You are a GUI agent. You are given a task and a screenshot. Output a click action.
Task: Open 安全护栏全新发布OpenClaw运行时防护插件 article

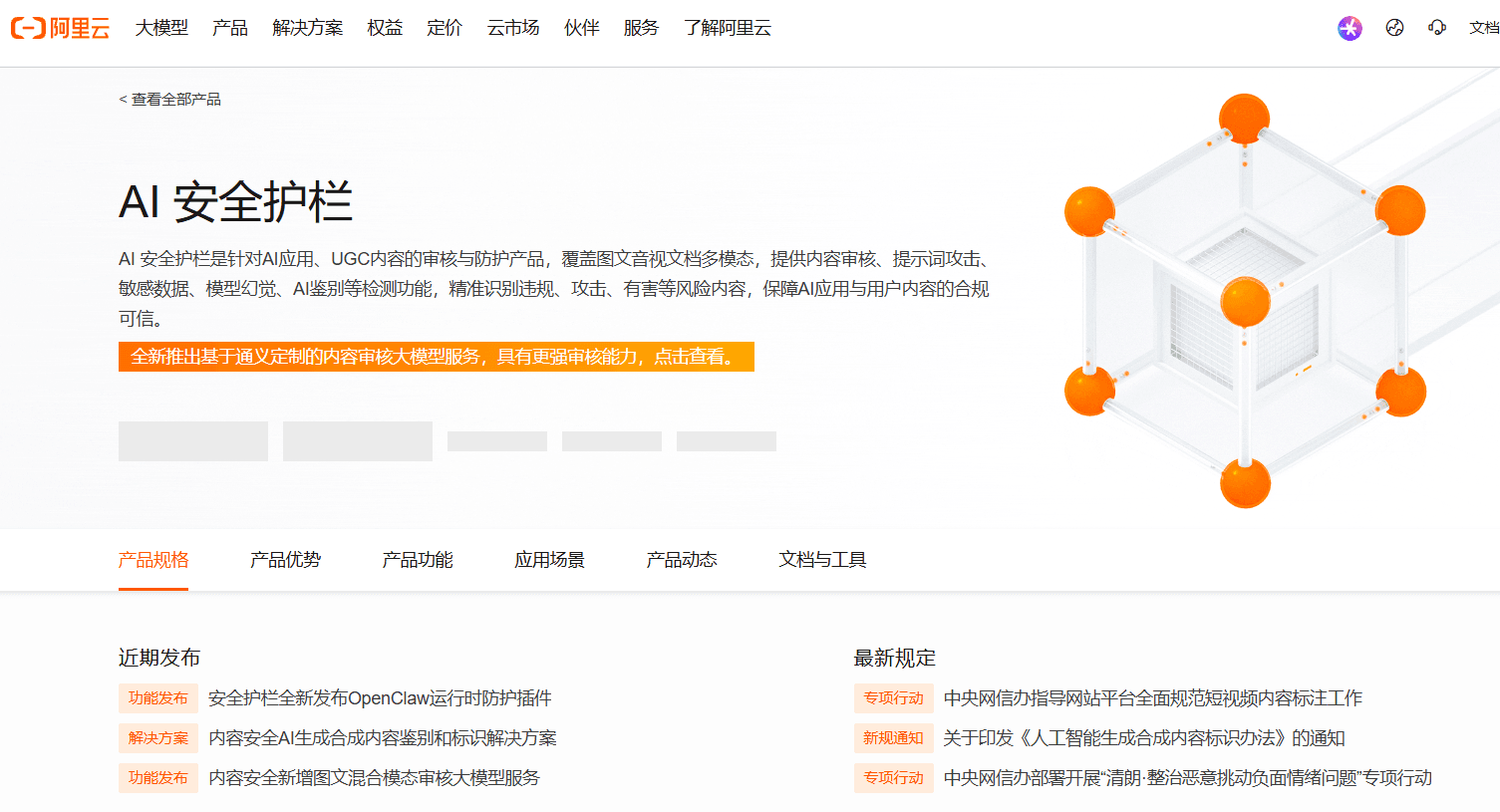tap(380, 698)
